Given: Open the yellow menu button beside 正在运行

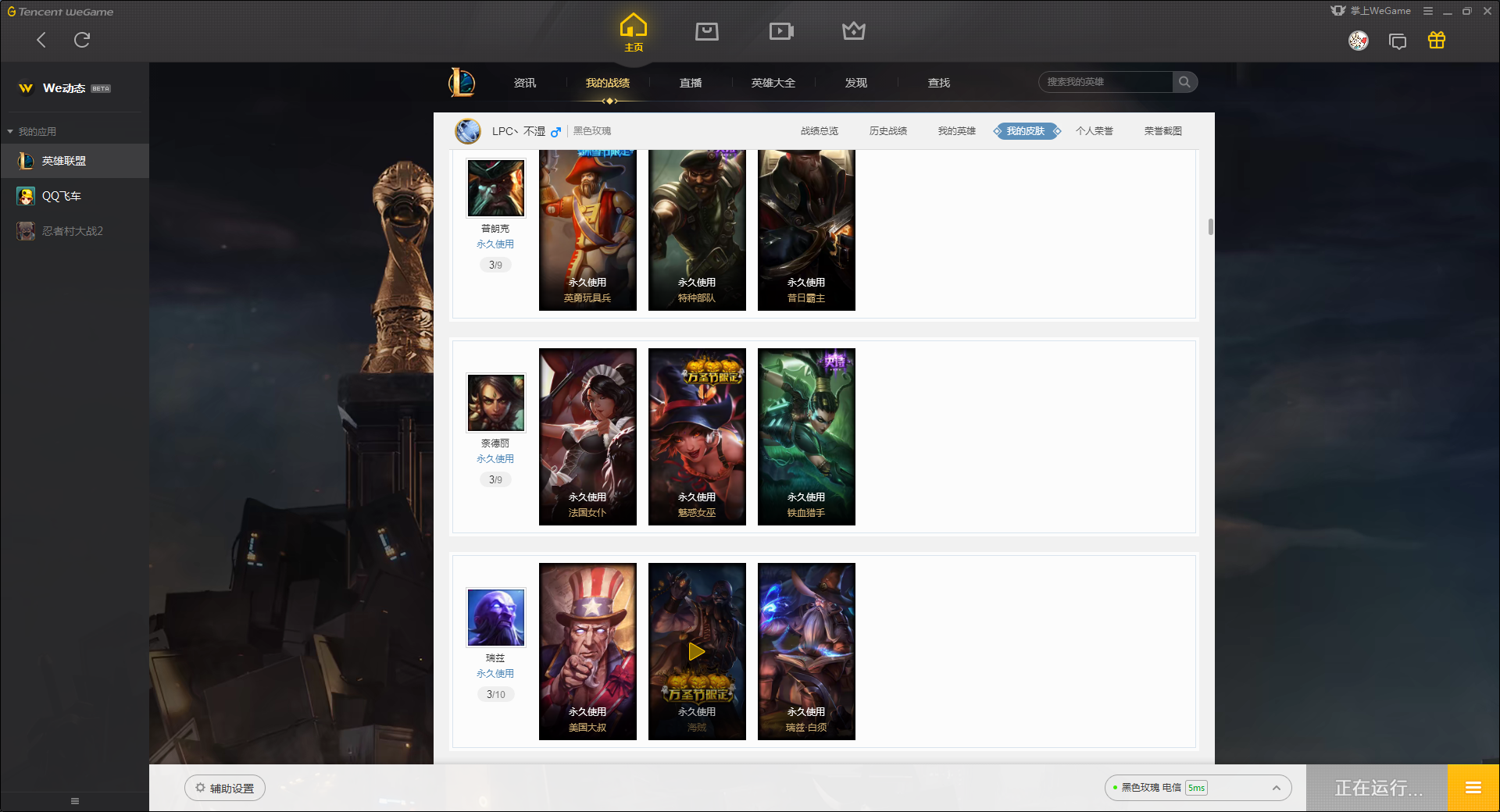Looking at the screenshot, I should click(x=1473, y=788).
